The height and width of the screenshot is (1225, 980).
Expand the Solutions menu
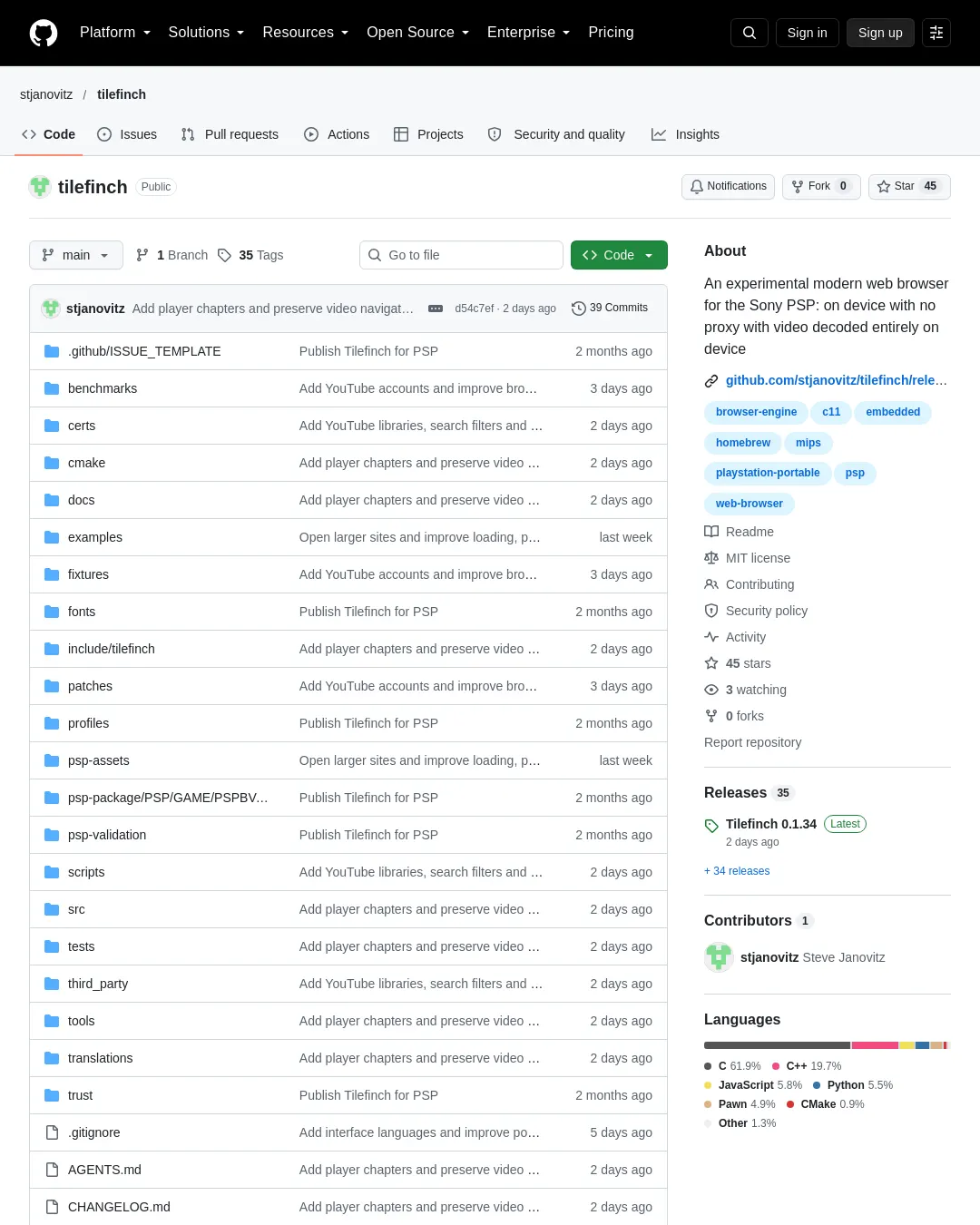(206, 33)
